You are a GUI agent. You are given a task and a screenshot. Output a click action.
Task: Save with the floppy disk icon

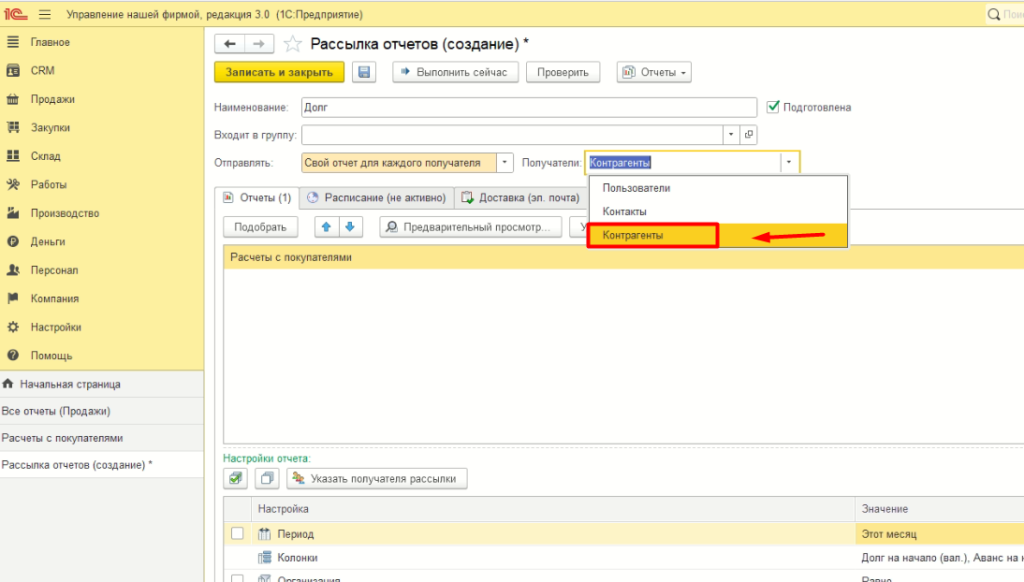pos(364,72)
